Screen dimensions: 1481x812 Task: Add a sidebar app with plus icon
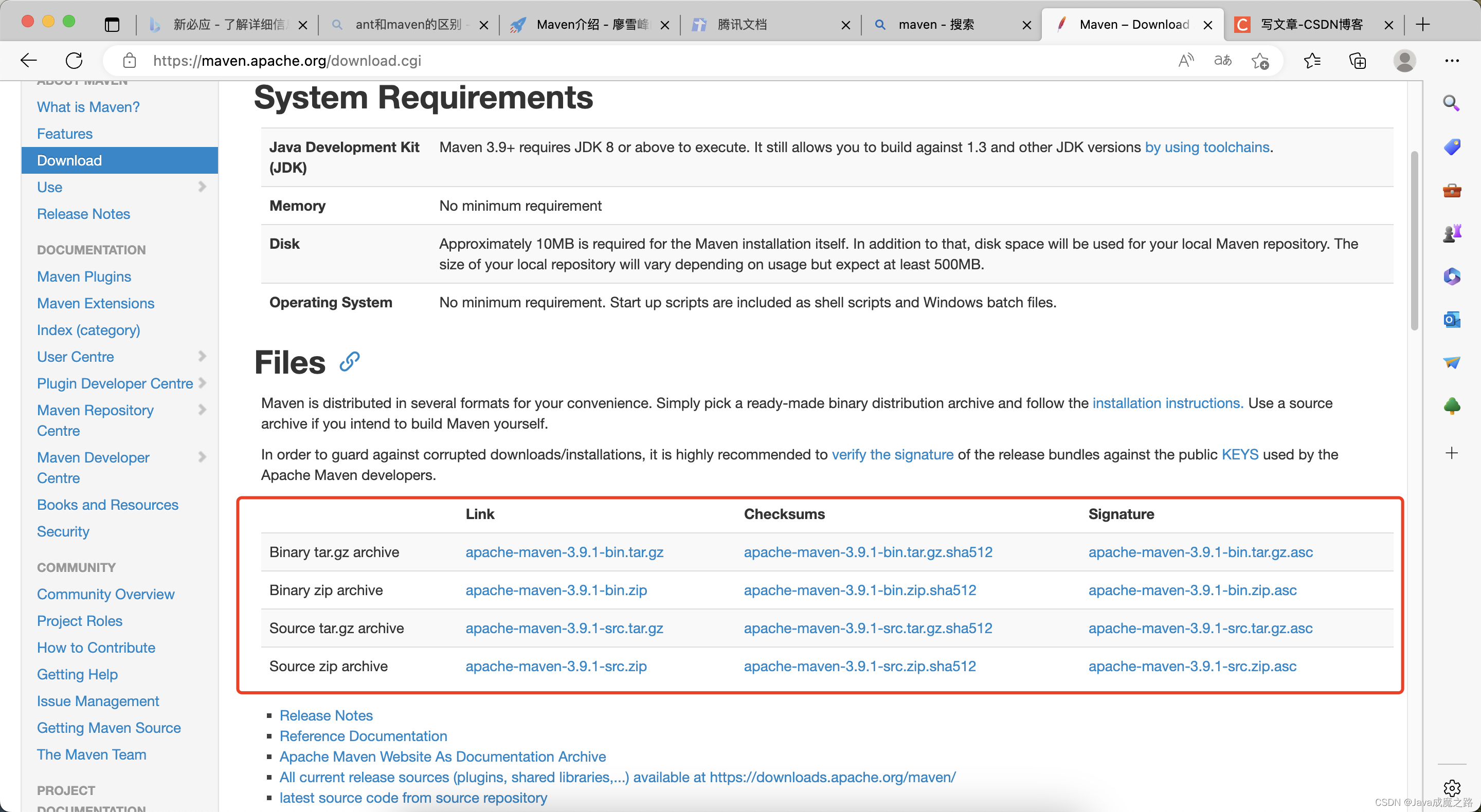point(1452,453)
